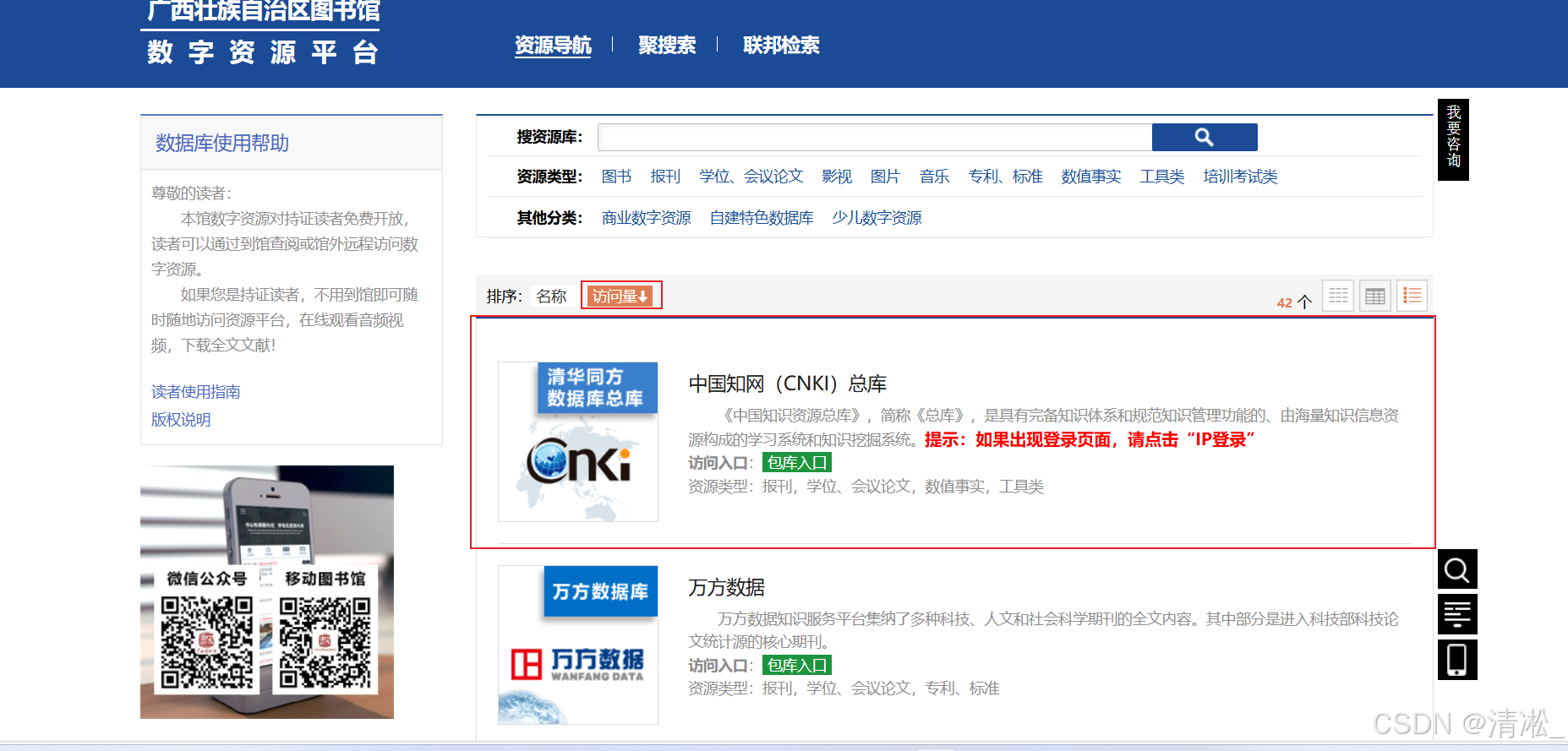Switch to table grid view icon

(1375, 296)
